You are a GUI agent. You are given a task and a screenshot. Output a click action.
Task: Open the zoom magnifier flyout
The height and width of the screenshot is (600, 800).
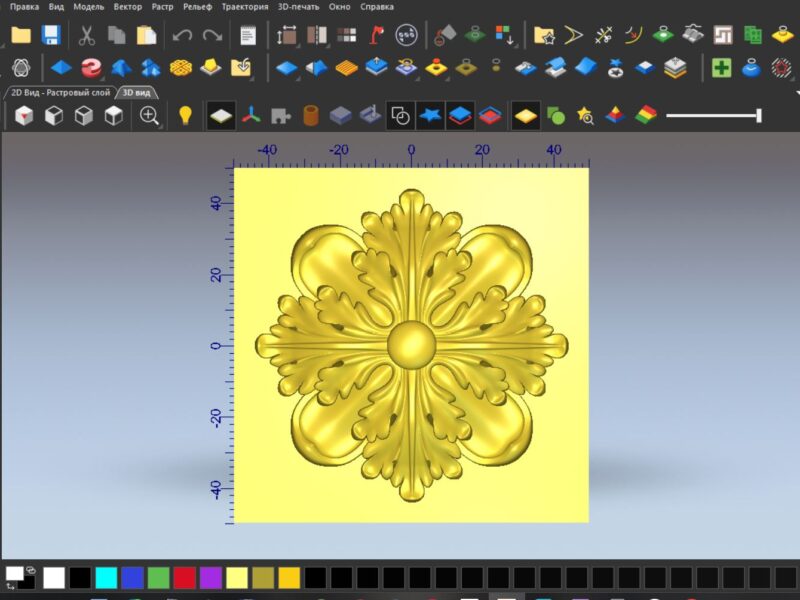[149, 116]
